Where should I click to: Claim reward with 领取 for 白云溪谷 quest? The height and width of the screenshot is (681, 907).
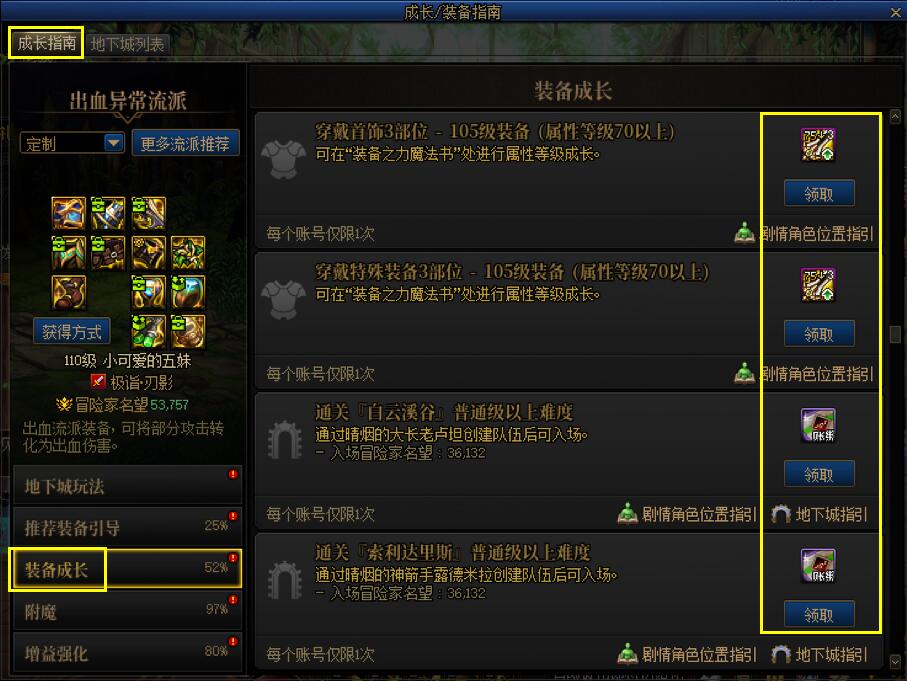[819, 474]
